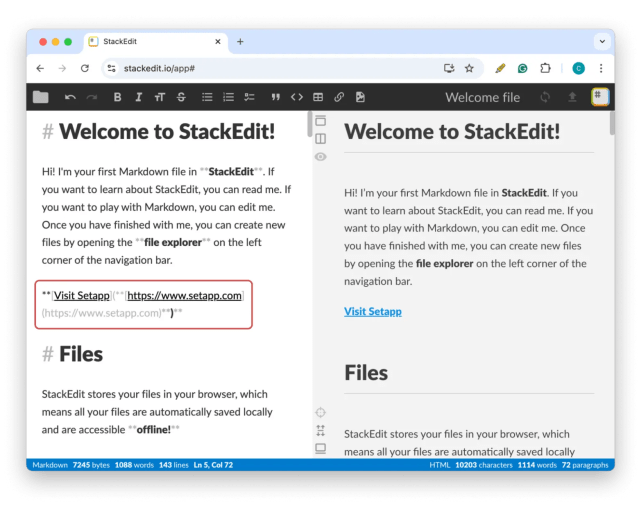Click the "Ln 5, Col 72" status entry
639x509 pixels.
213,465
